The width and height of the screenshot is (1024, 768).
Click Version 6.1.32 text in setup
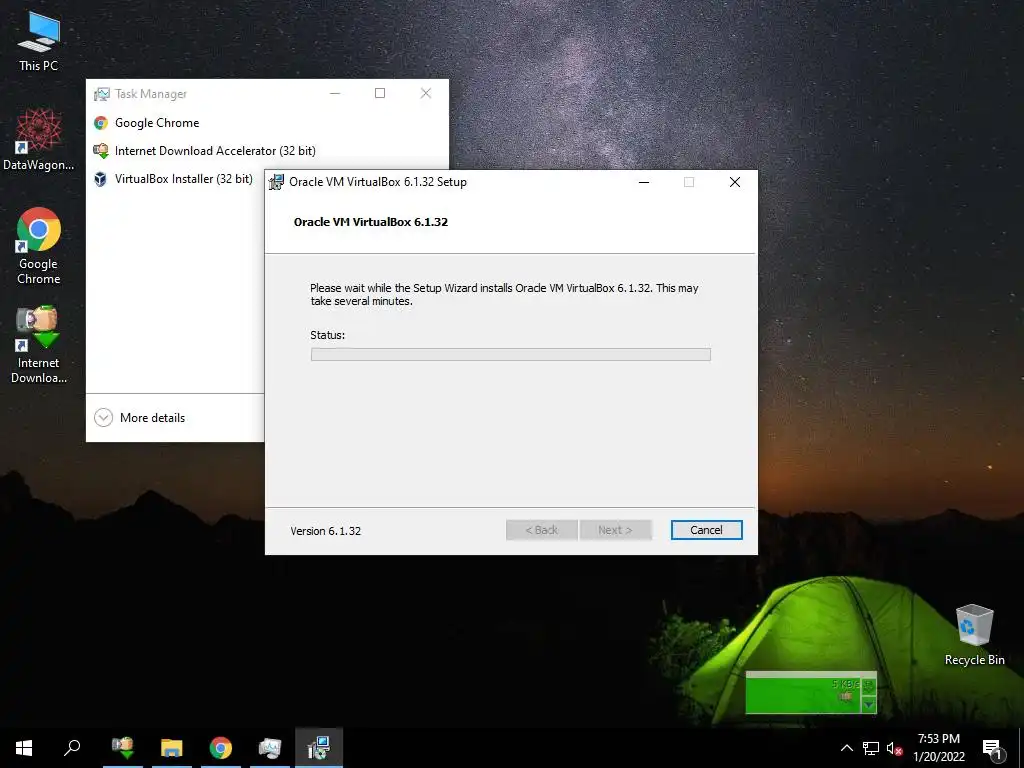coord(326,531)
